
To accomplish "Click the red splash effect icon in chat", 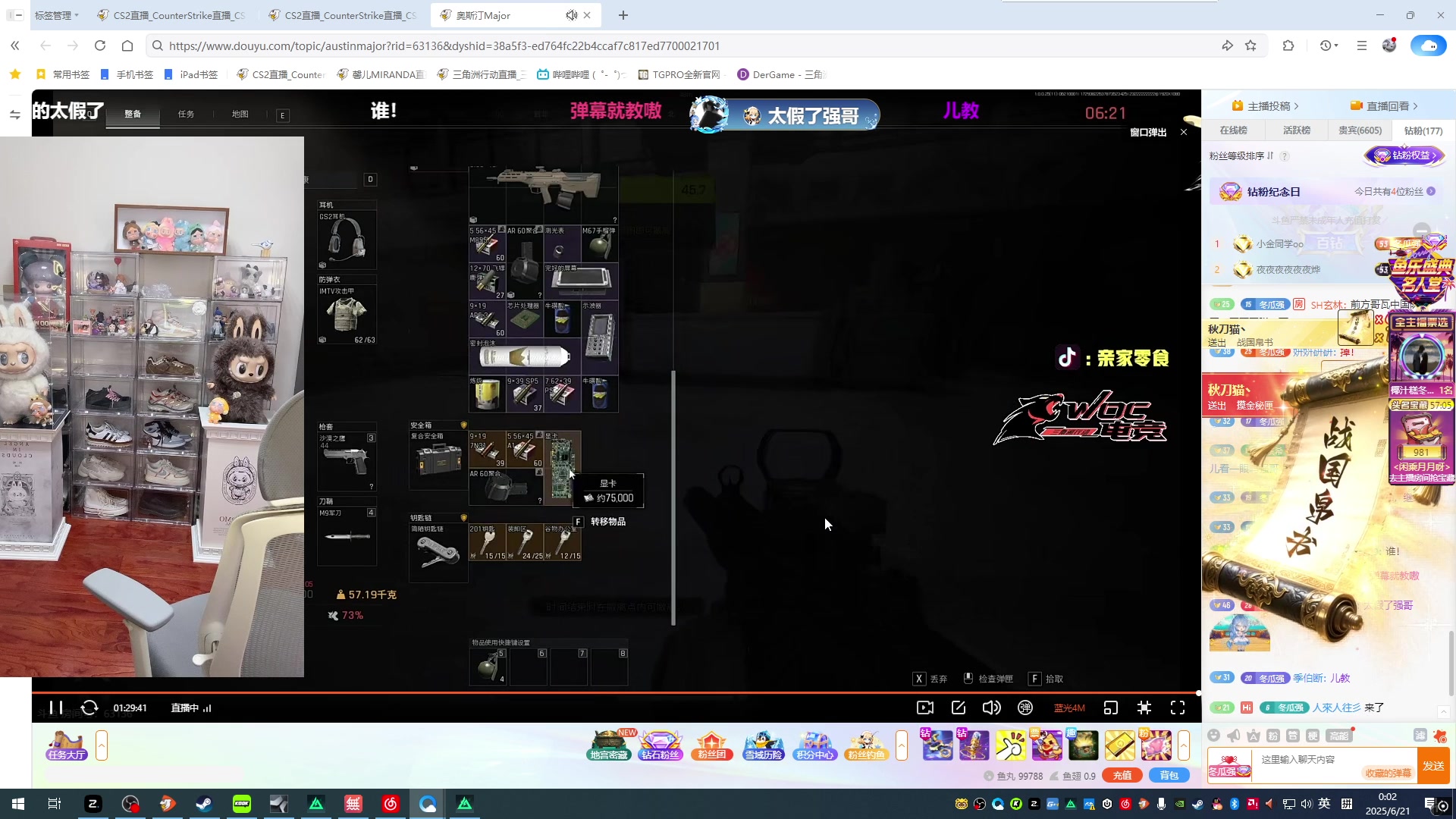I will click(1440, 736).
